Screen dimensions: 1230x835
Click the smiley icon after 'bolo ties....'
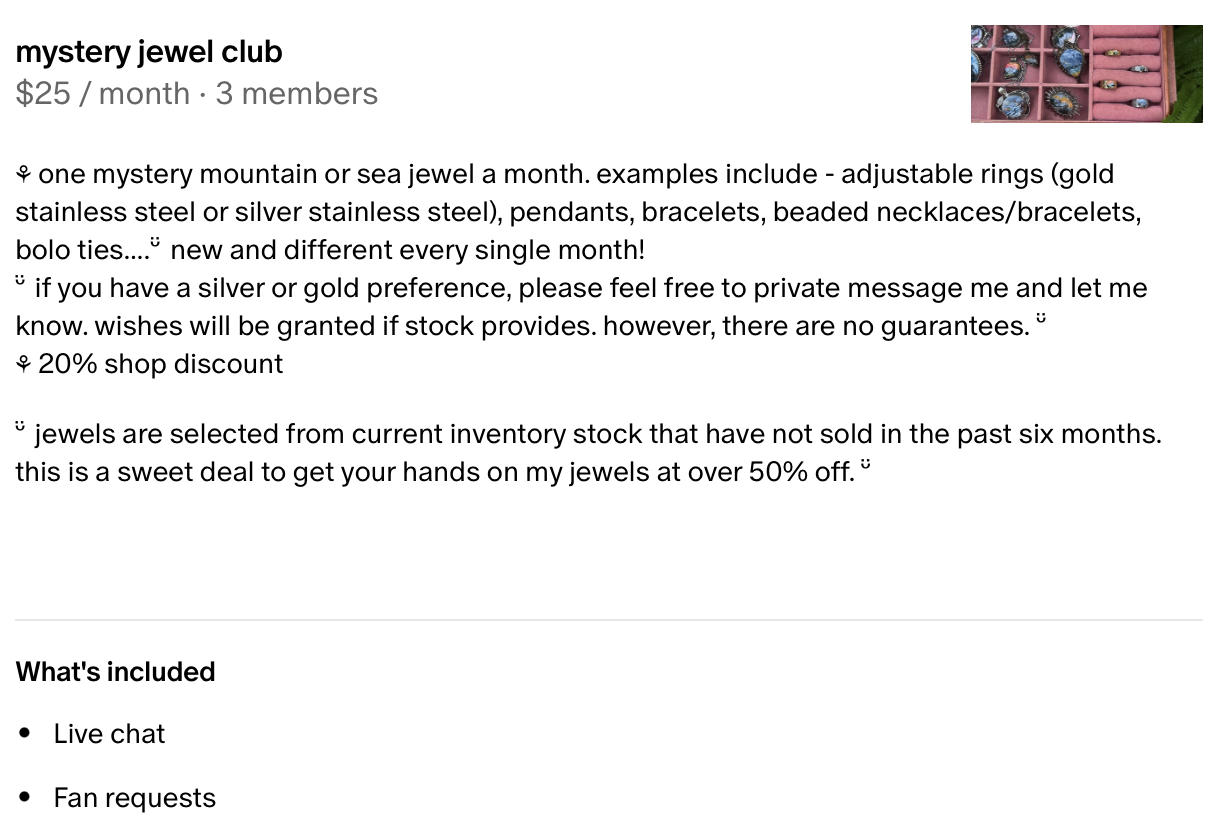[156, 243]
